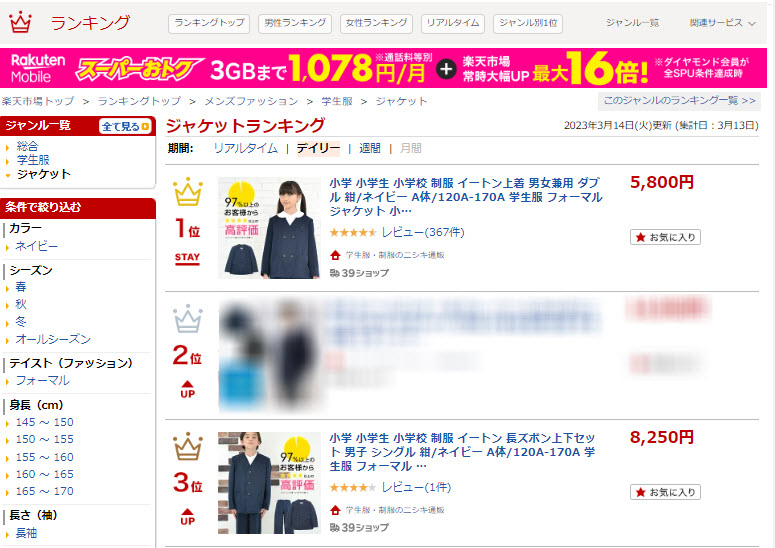
Task: Open the first-ranked イートン上着 product title
Action: 466,197
